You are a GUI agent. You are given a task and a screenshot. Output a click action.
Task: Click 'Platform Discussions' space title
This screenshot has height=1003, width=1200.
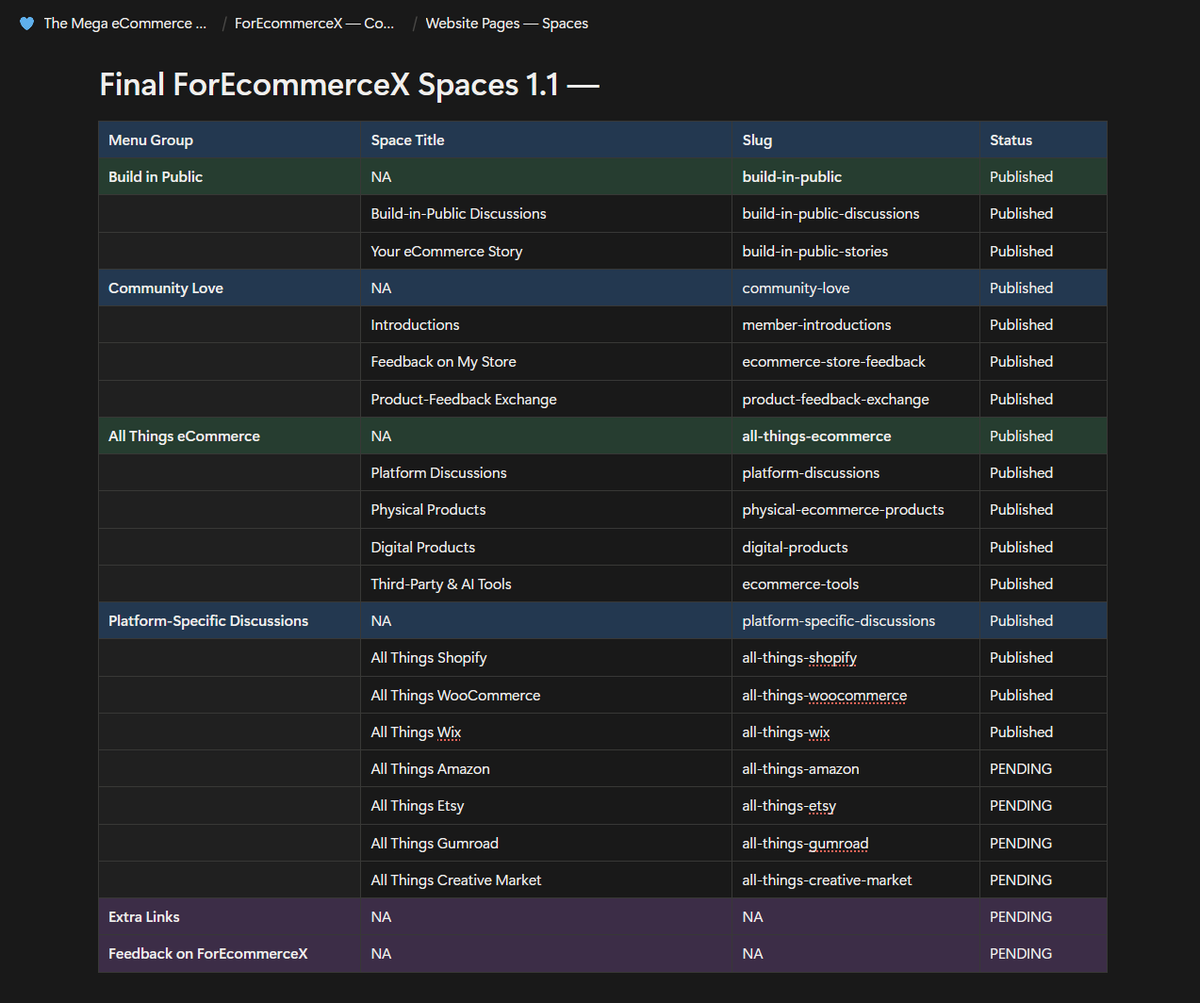546,473
